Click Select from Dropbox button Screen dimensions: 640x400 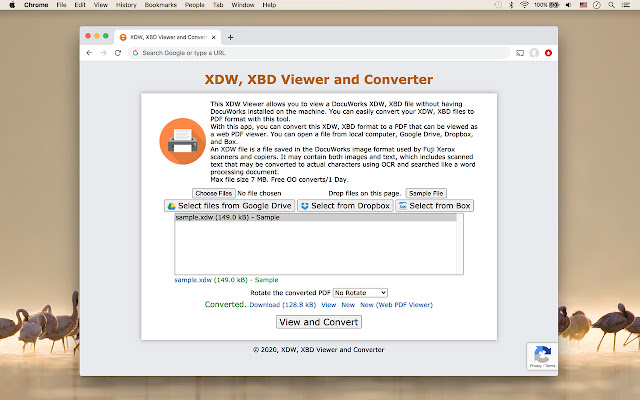pos(345,206)
